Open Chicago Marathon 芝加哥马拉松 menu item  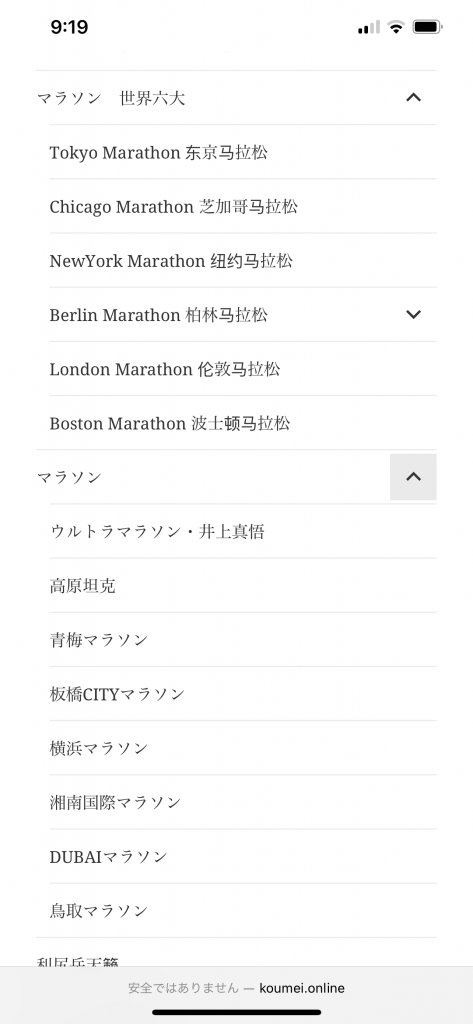(174, 207)
